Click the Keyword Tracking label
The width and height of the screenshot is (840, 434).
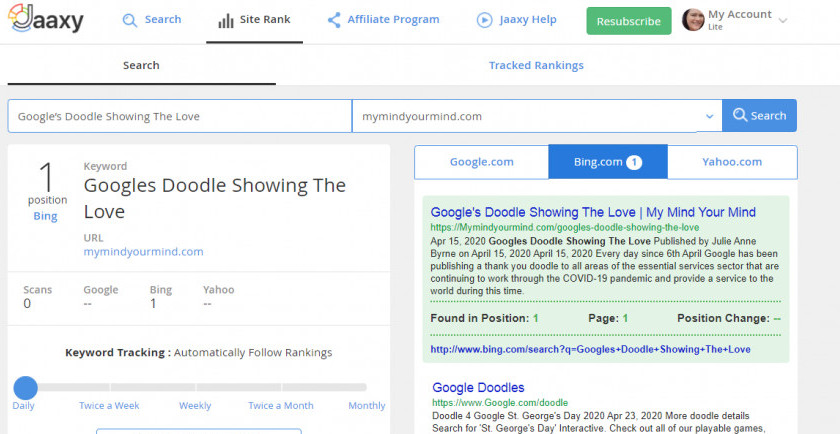click(118, 353)
